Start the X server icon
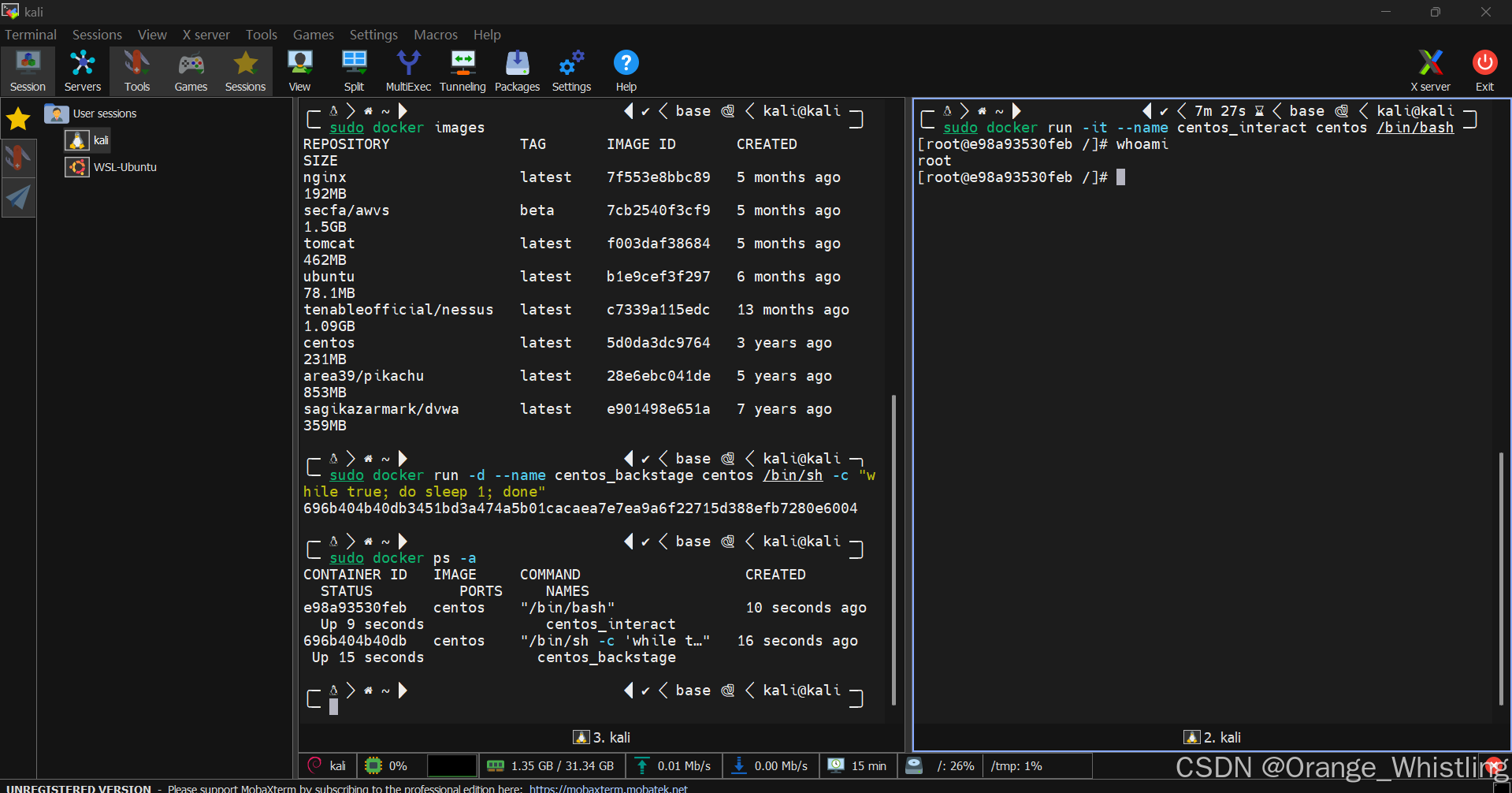The width and height of the screenshot is (1512, 793). point(1430,71)
